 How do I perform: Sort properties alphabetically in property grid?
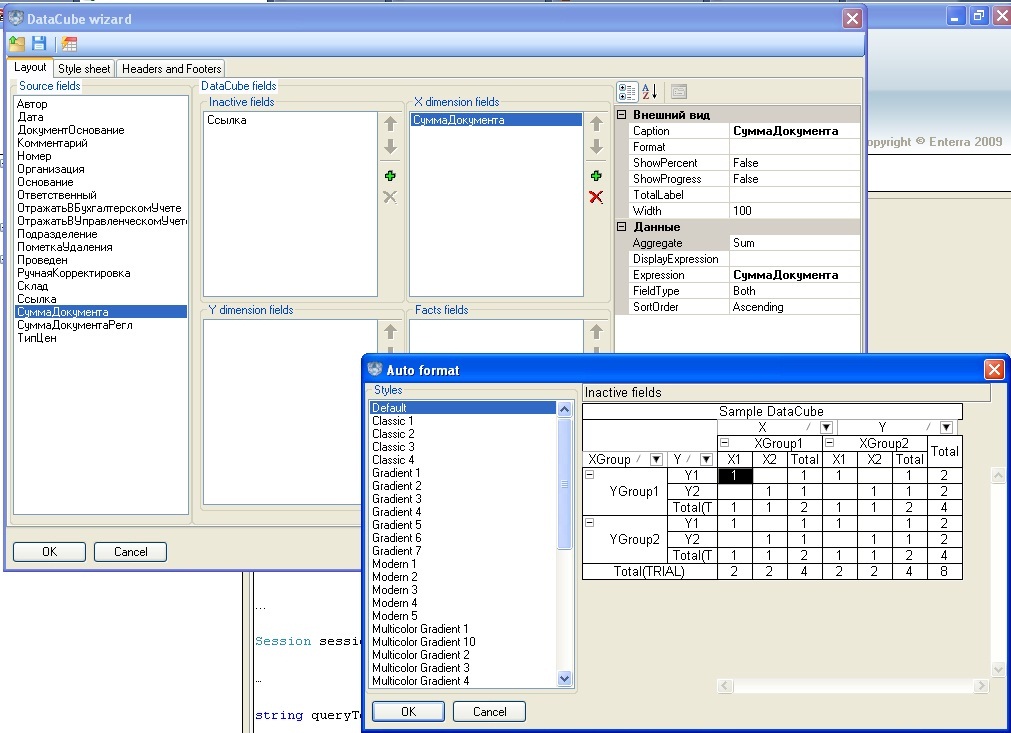coord(650,92)
